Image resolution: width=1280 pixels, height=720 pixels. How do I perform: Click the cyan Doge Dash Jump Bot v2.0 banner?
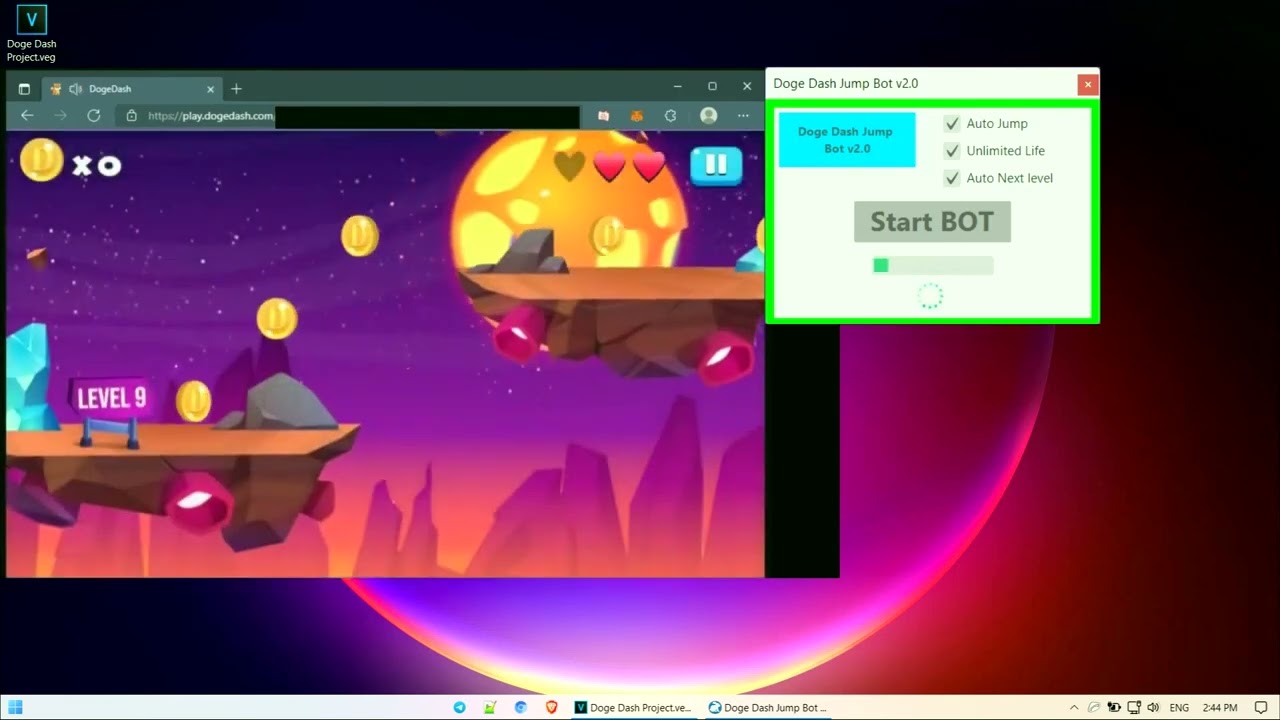[x=847, y=140]
